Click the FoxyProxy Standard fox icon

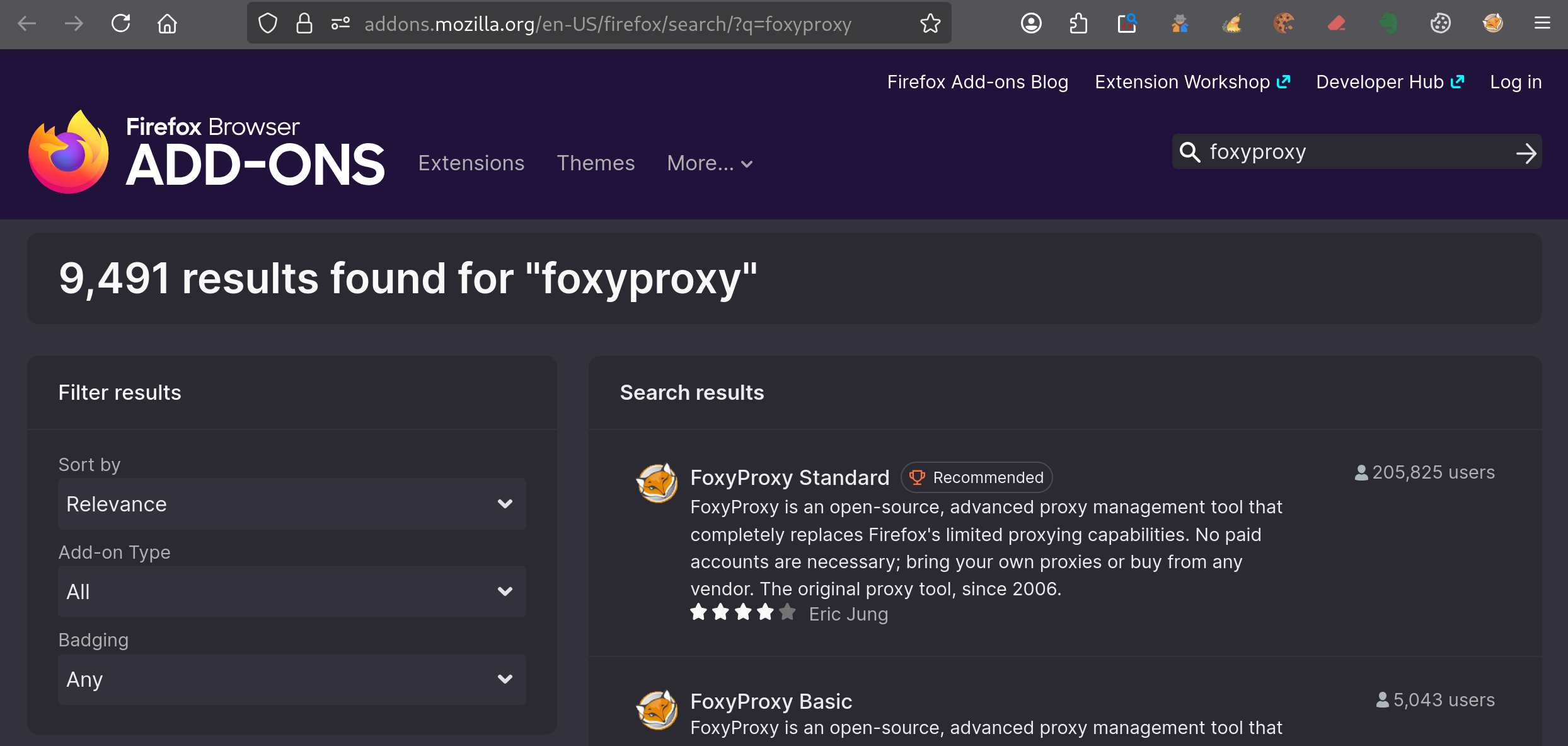[x=657, y=484]
